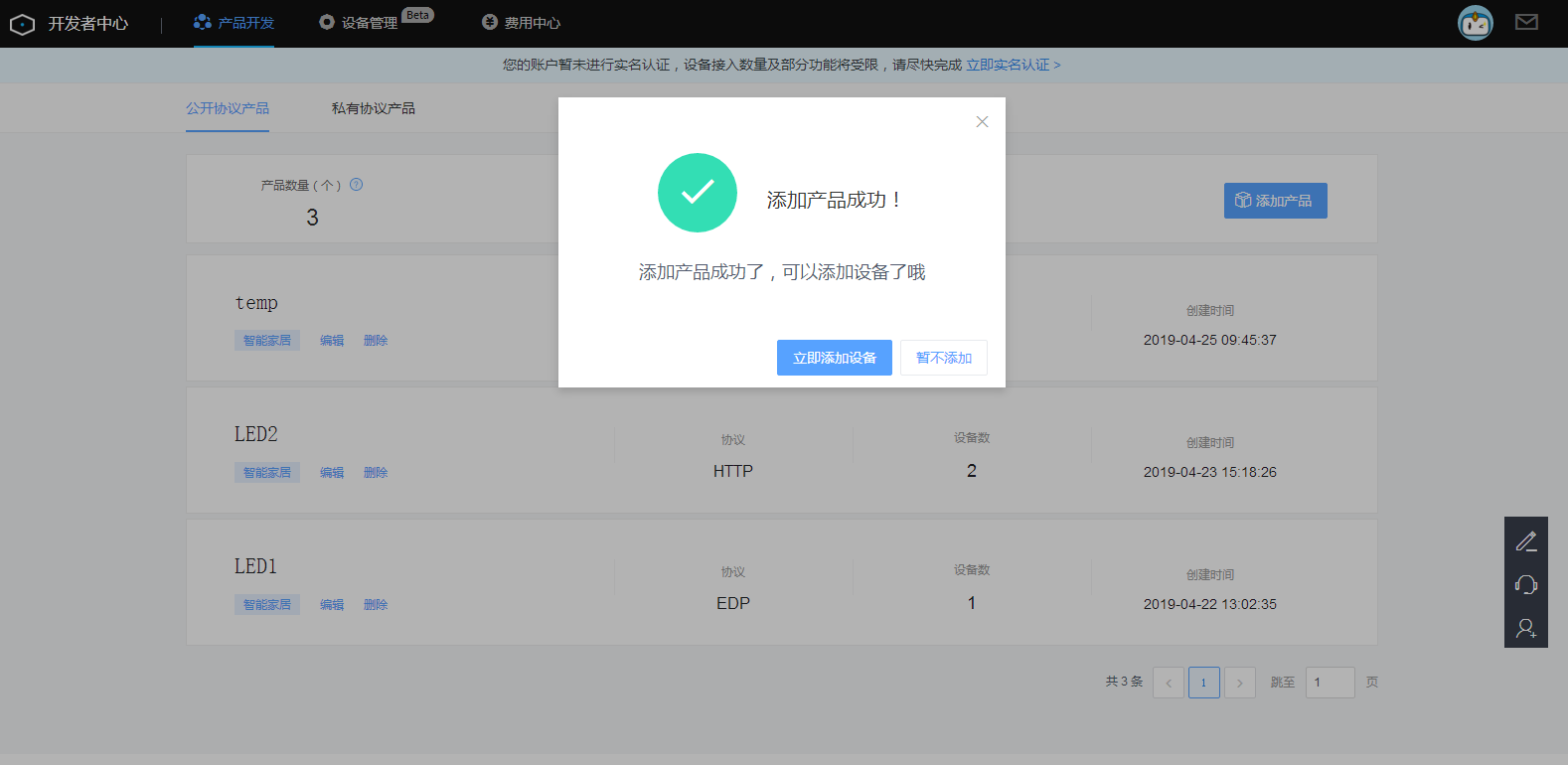Click 智能家居 tag on temp product
This screenshot has height=765, width=1568.
(x=267, y=341)
